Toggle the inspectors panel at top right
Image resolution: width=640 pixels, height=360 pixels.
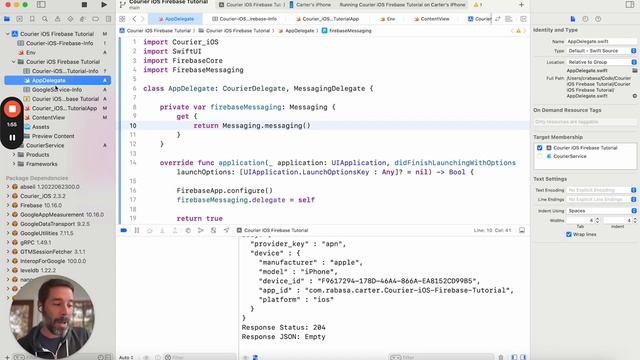pyautogui.click(x=629, y=5)
